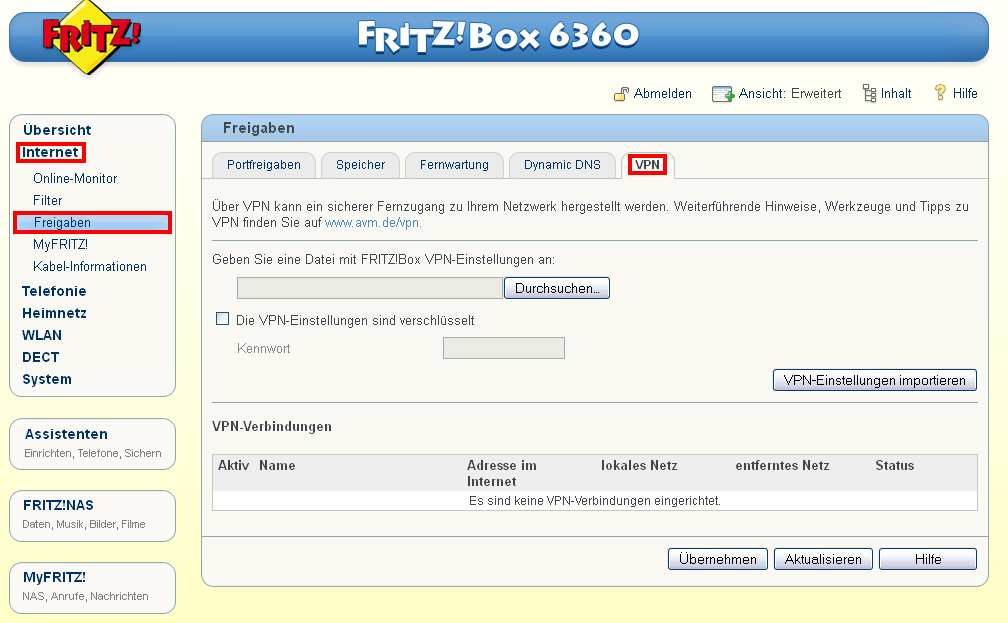This screenshot has height=623, width=1008.
Task: Open MyFRITZ! submenu item under Internet
Action: (60, 245)
